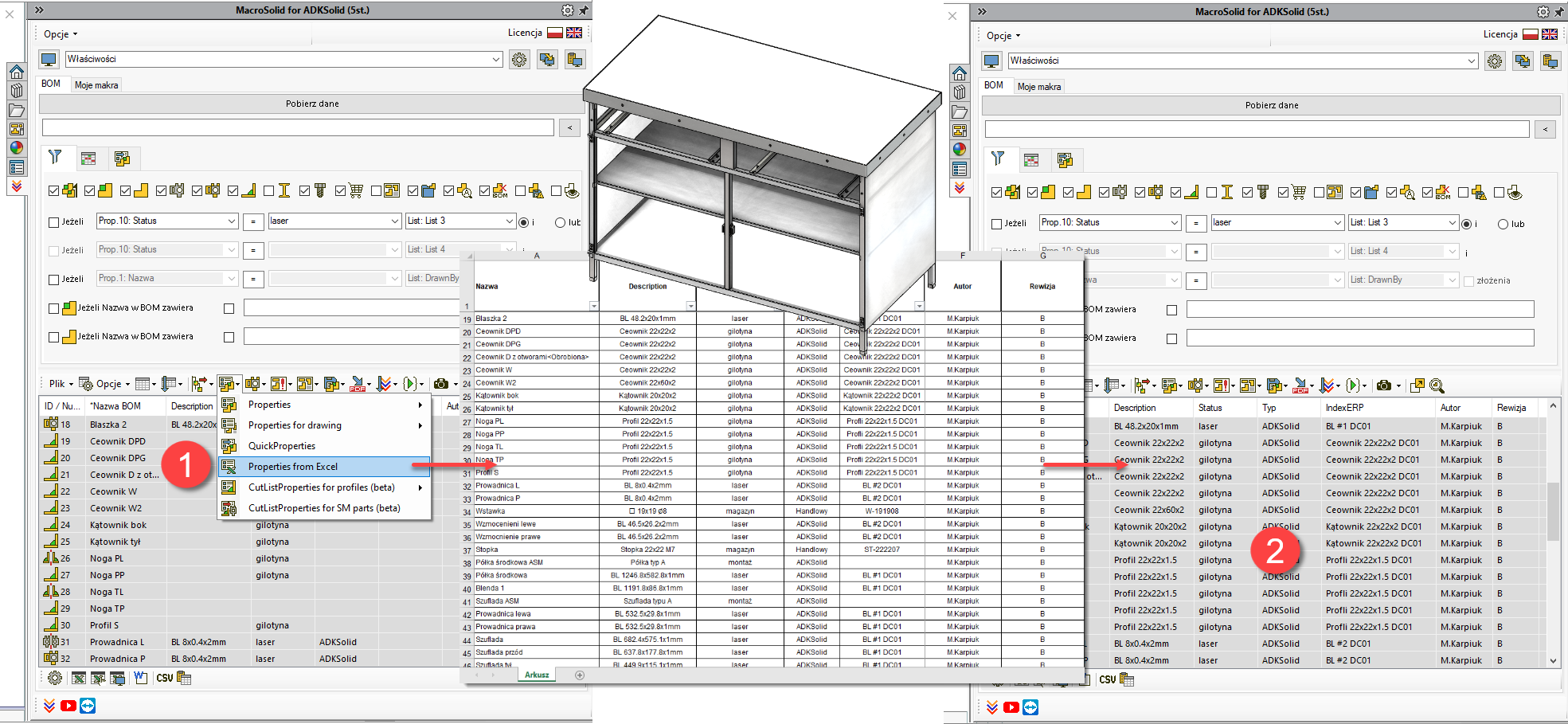Viewport: 1568px width, 724px height.
Task: Click 'Pobierz dane' button in left panel
Action: pos(312,104)
